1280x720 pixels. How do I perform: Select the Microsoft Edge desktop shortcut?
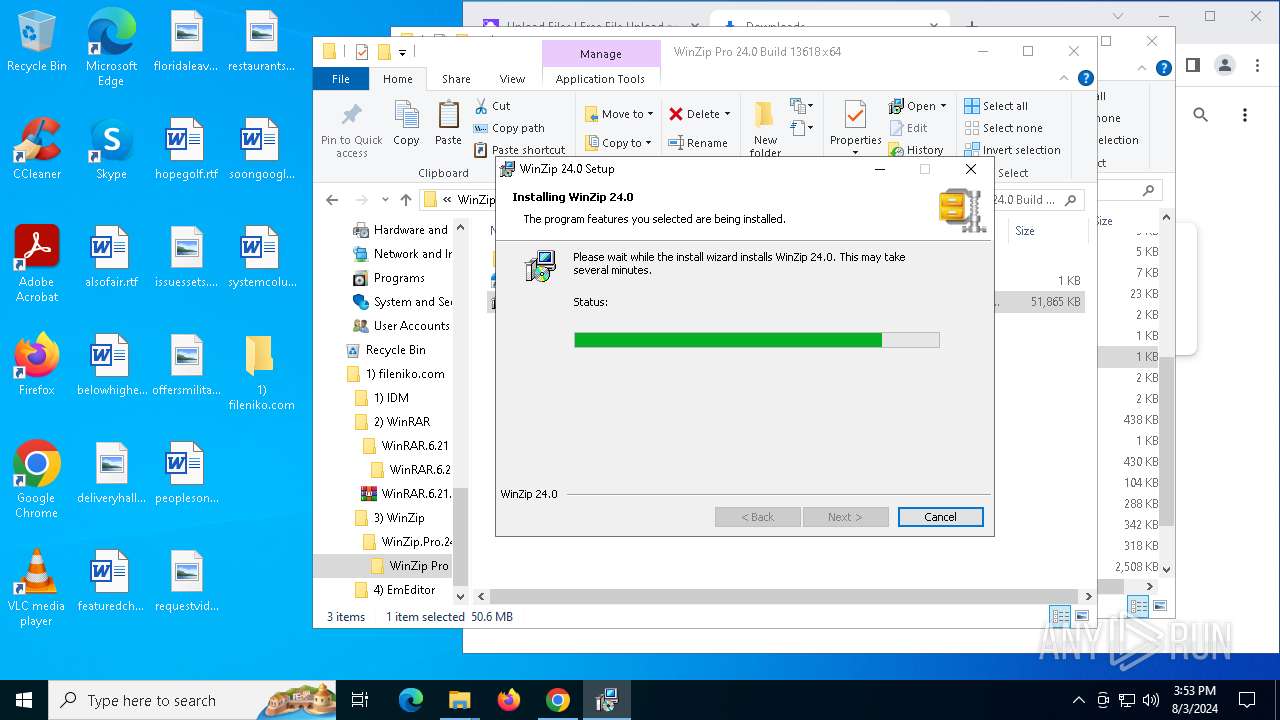click(111, 48)
